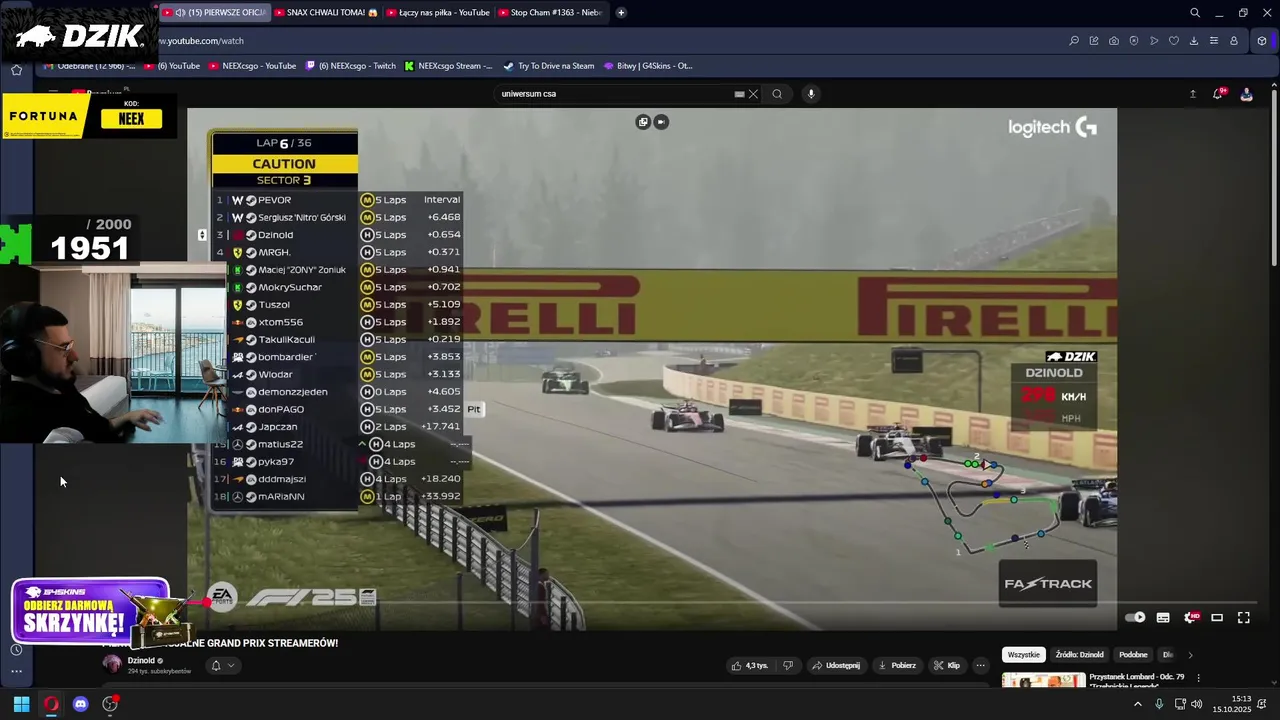Click the OBS icon in taskbar

[x=110, y=704]
